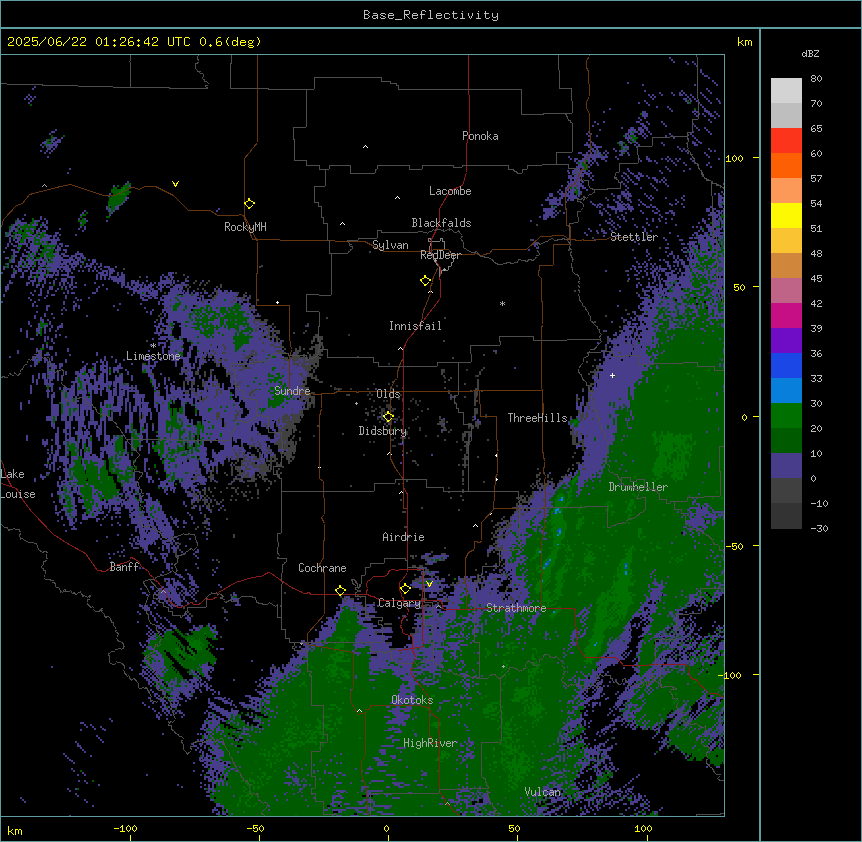The width and height of the screenshot is (862, 842).
Task: Click the Sundre label
Action: [x=292, y=391]
